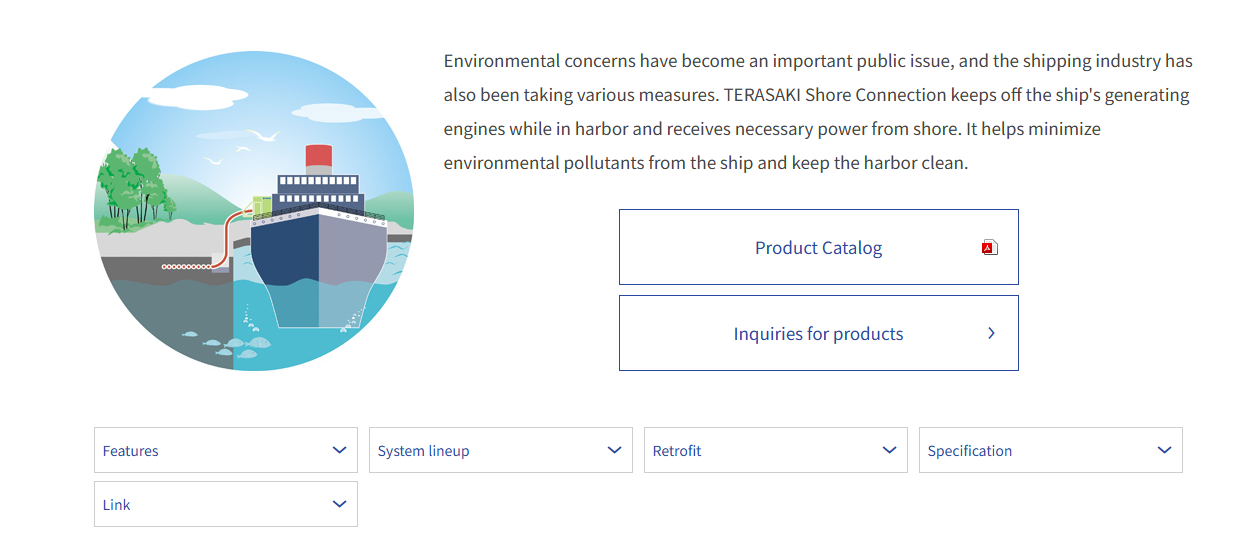The image size is (1235, 554).
Task: Expand the System lineup dropdown arrow
Action: click(x=614, y=450)
